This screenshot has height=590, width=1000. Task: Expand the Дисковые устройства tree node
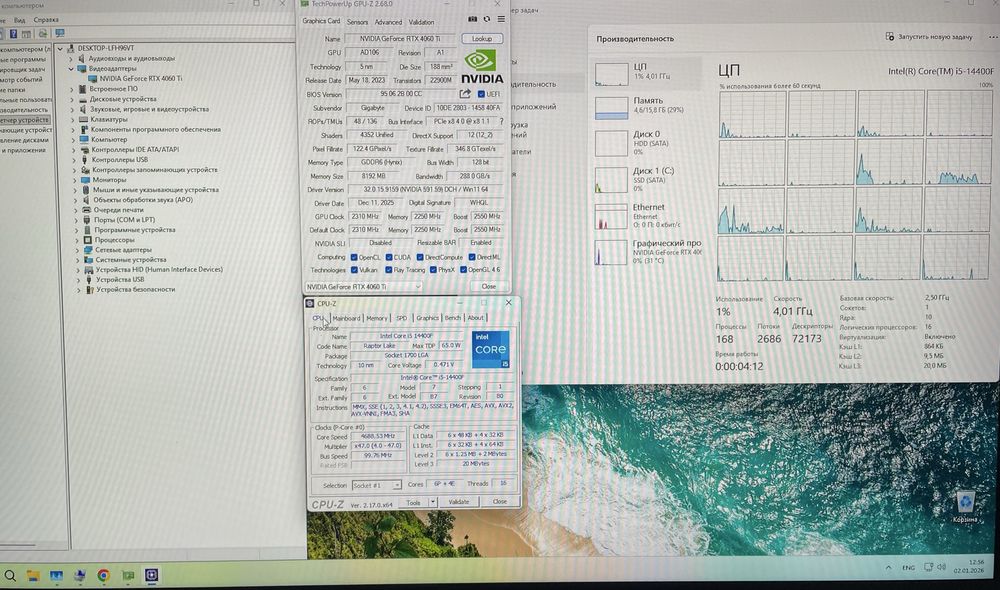click(72, 100)
